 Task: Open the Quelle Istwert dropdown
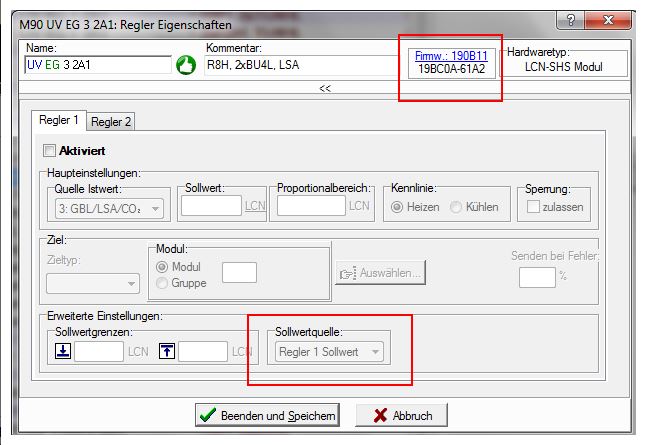(108, 208)
